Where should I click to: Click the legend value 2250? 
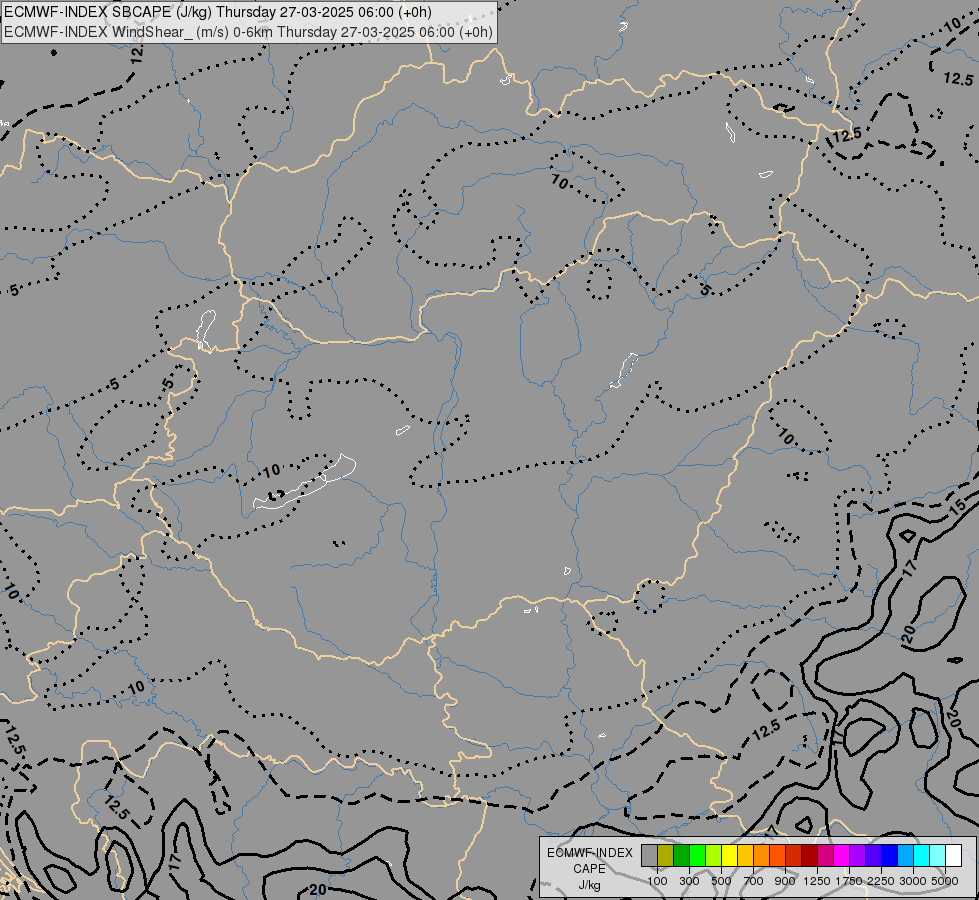881,881
